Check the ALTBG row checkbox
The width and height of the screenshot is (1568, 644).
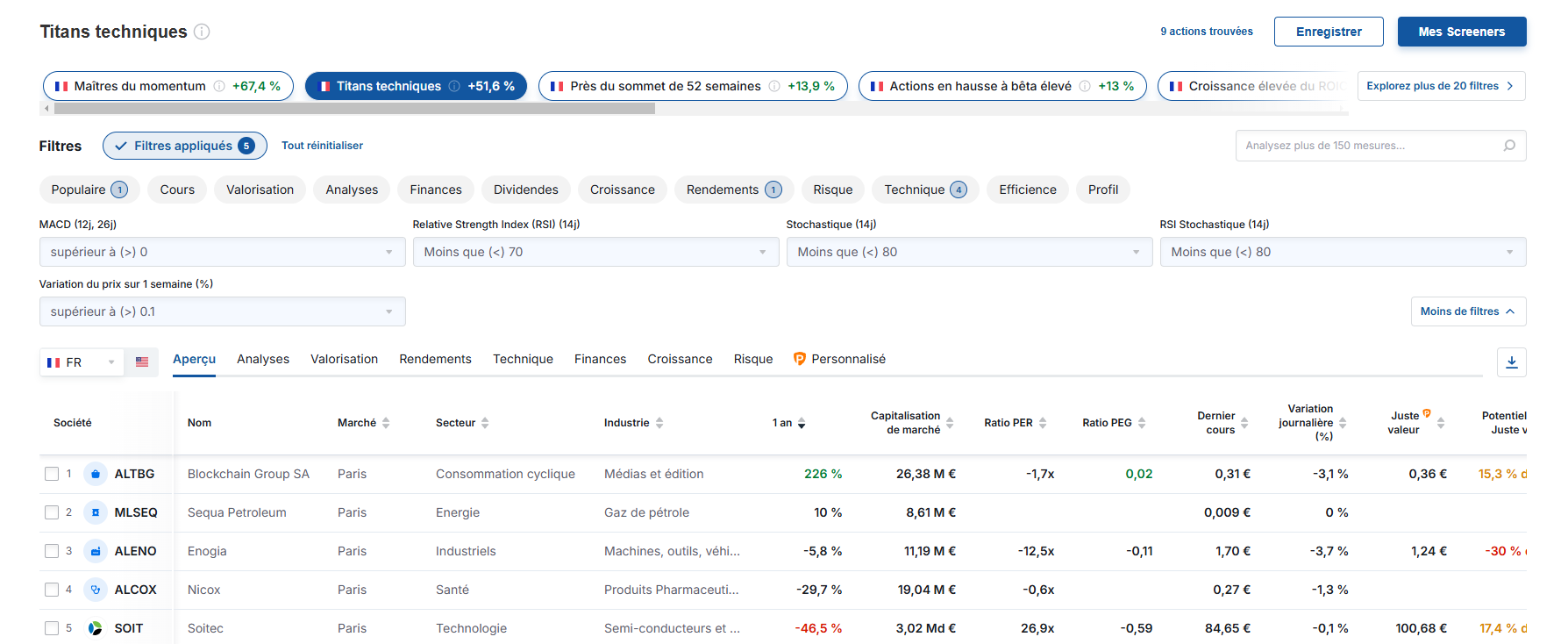coord(52,474)
